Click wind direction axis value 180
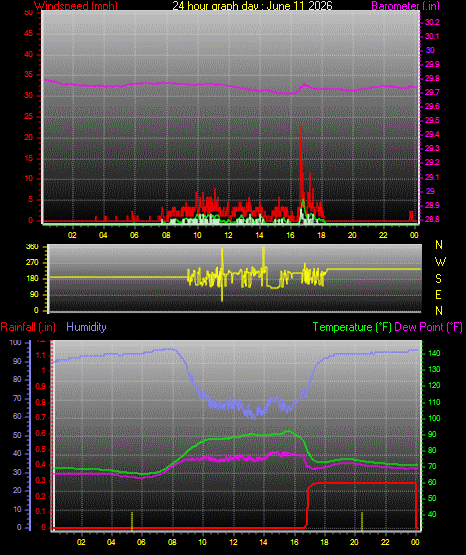 tap(32, 279)
